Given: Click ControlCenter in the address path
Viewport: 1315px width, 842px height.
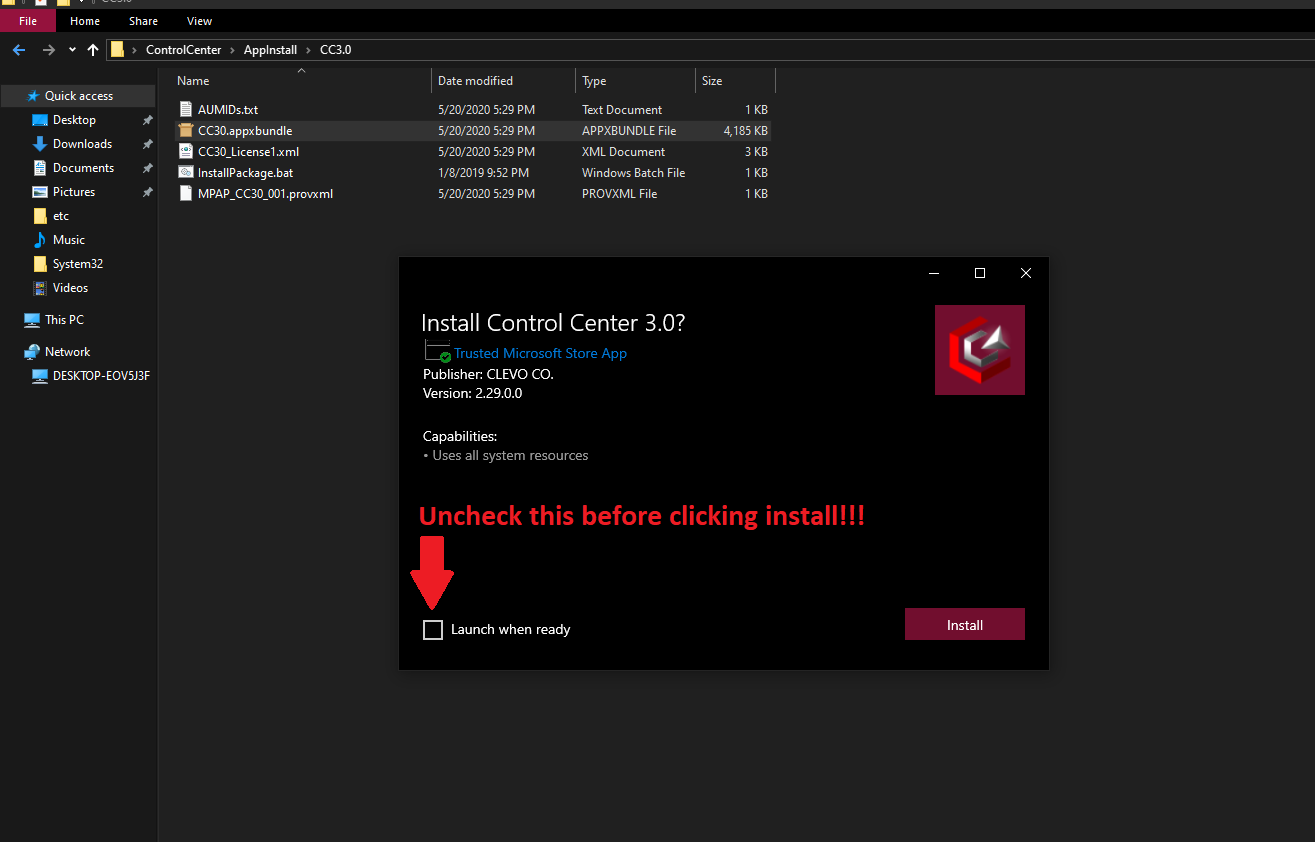Looking at the screenshot, I should pos(183,50).
